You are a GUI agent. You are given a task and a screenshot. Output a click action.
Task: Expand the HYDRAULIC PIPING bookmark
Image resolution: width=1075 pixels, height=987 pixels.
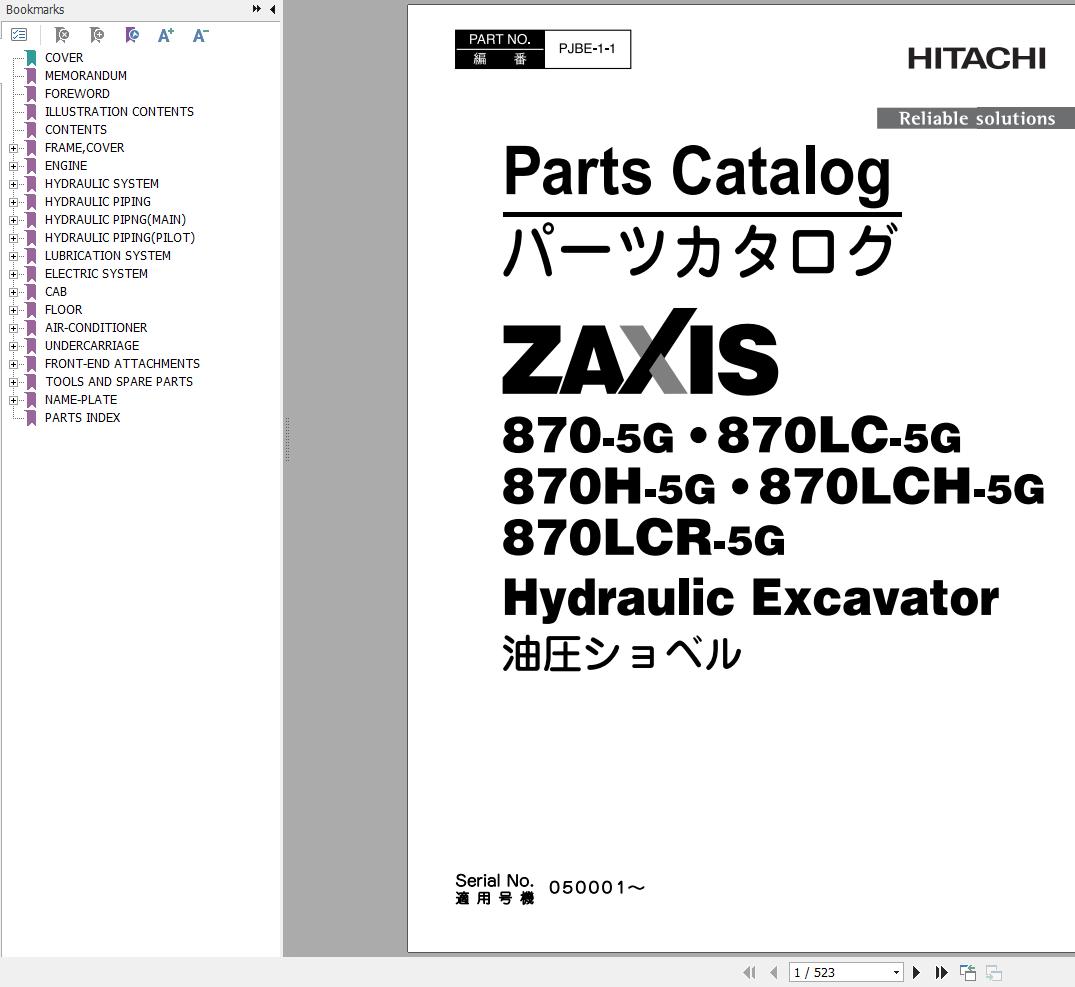click(x=13, y=202)
